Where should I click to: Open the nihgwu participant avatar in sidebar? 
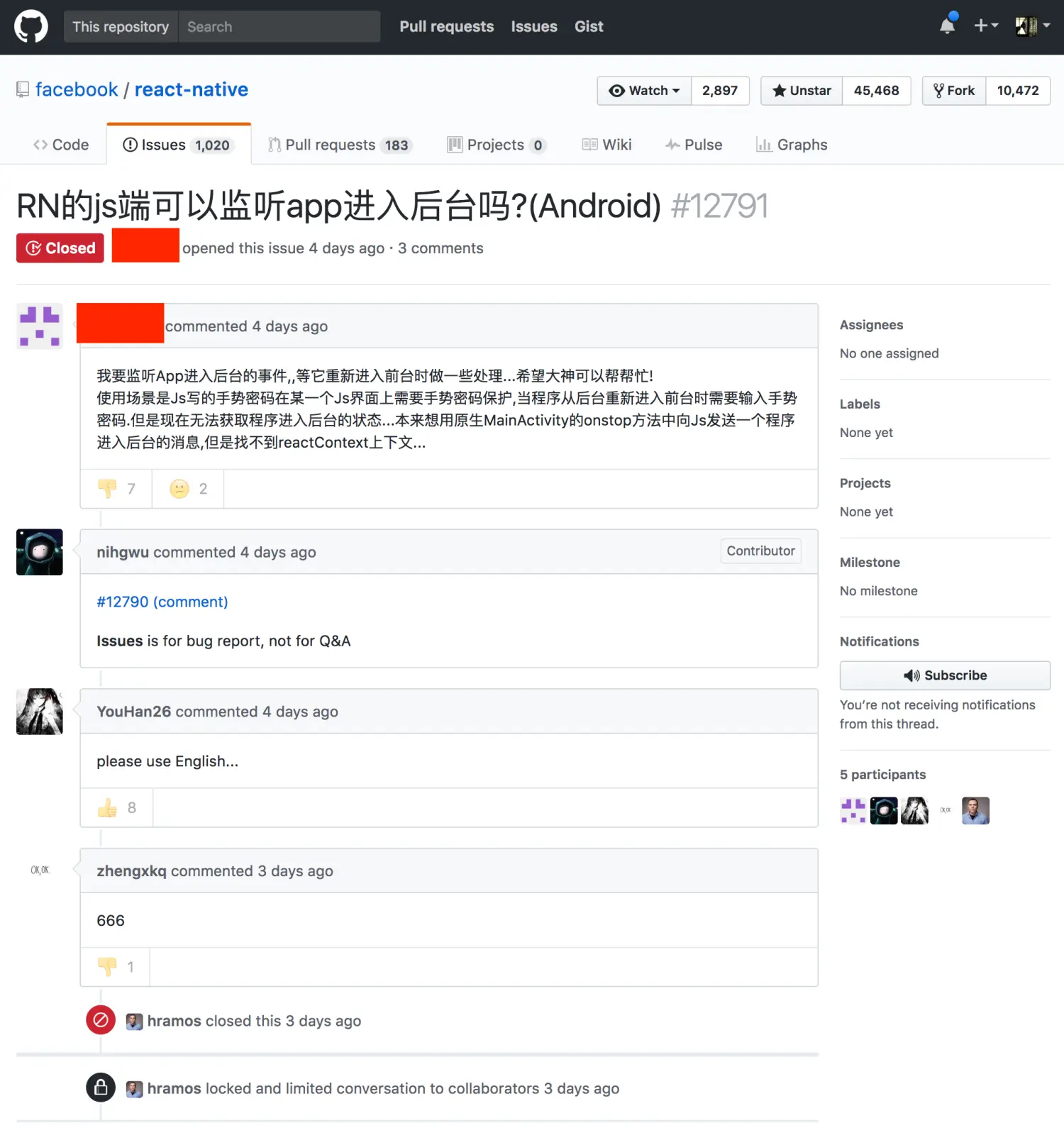(884, 811)
